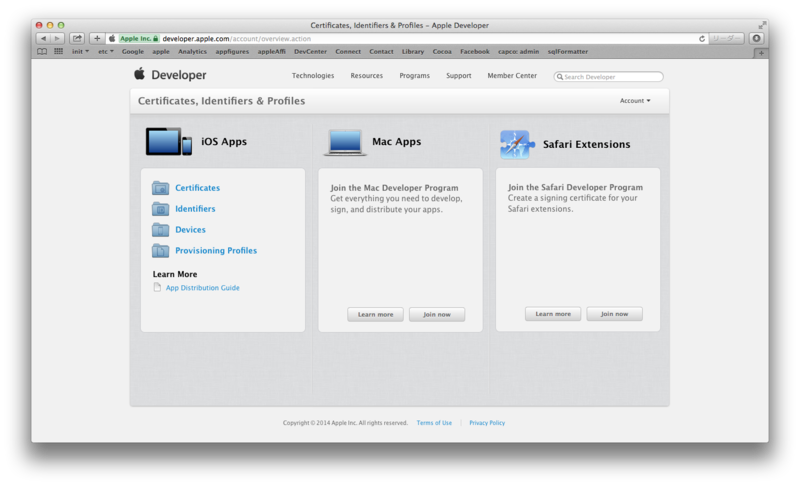
Task: Click the Certificates folder icon
Action: (x=160, y=188)
